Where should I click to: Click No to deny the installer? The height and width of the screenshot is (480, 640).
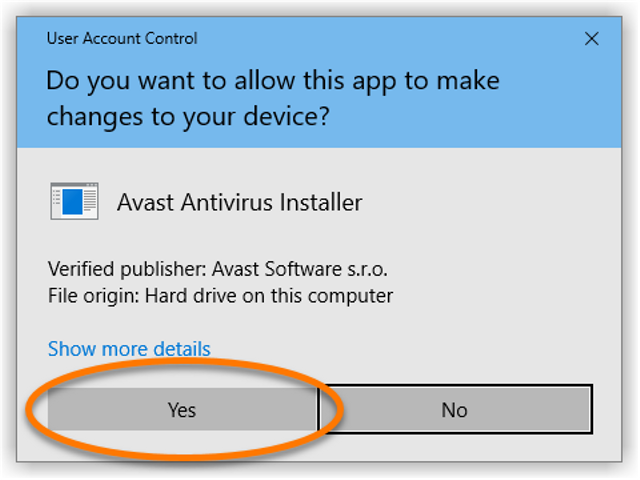point(454,409)
